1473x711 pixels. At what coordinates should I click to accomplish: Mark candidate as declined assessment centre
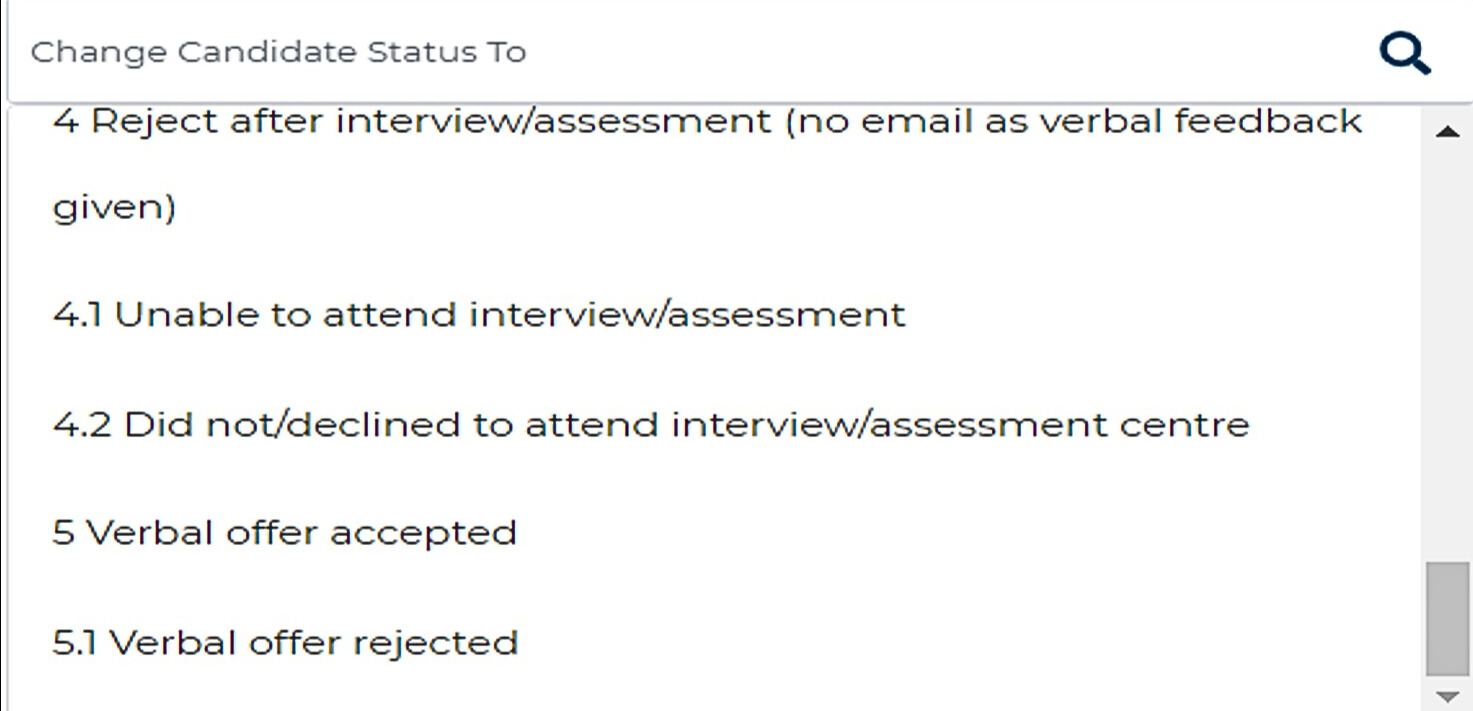coord(651,424)
